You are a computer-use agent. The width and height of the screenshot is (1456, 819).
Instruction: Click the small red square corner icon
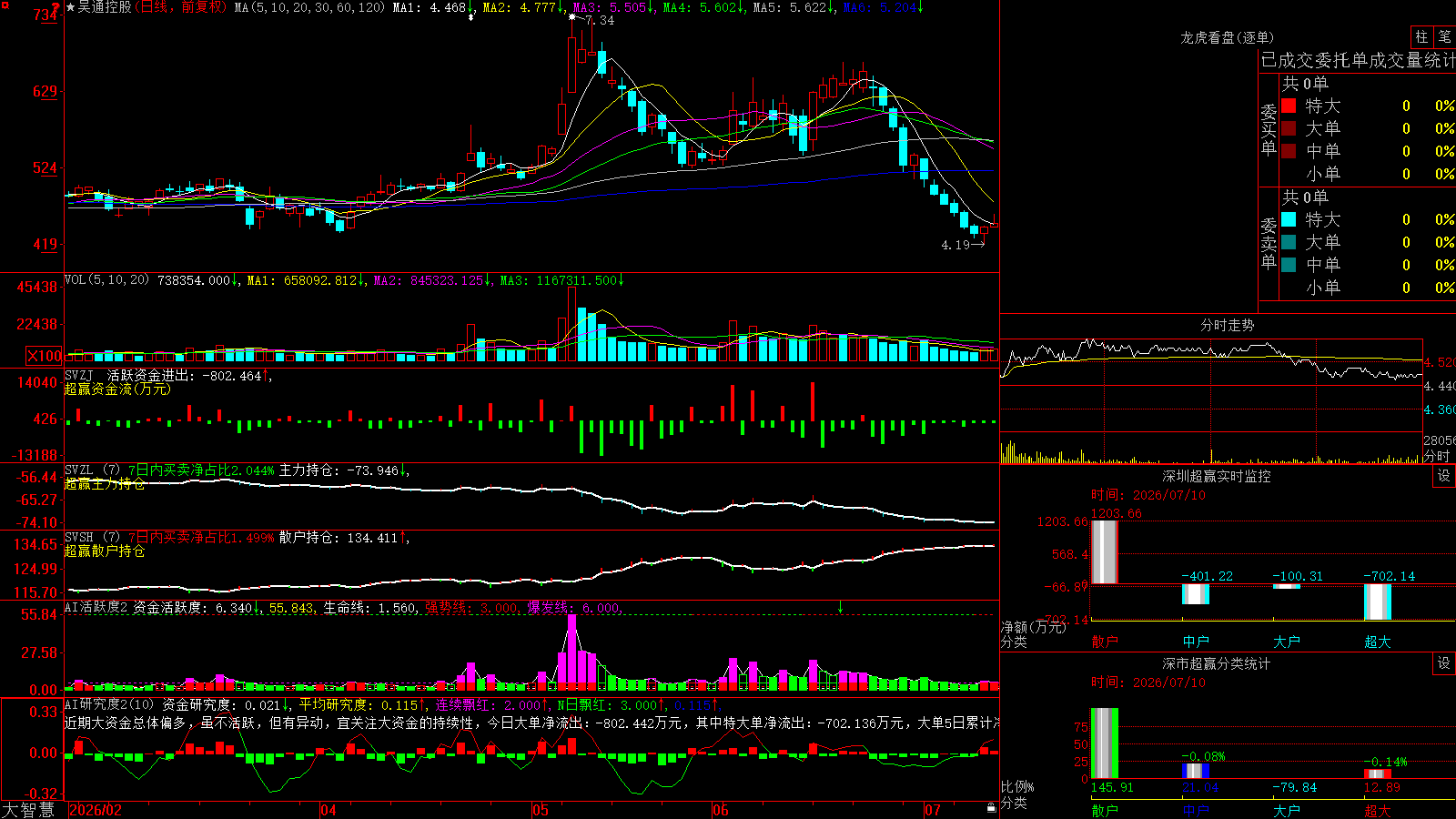coord(5,5)
